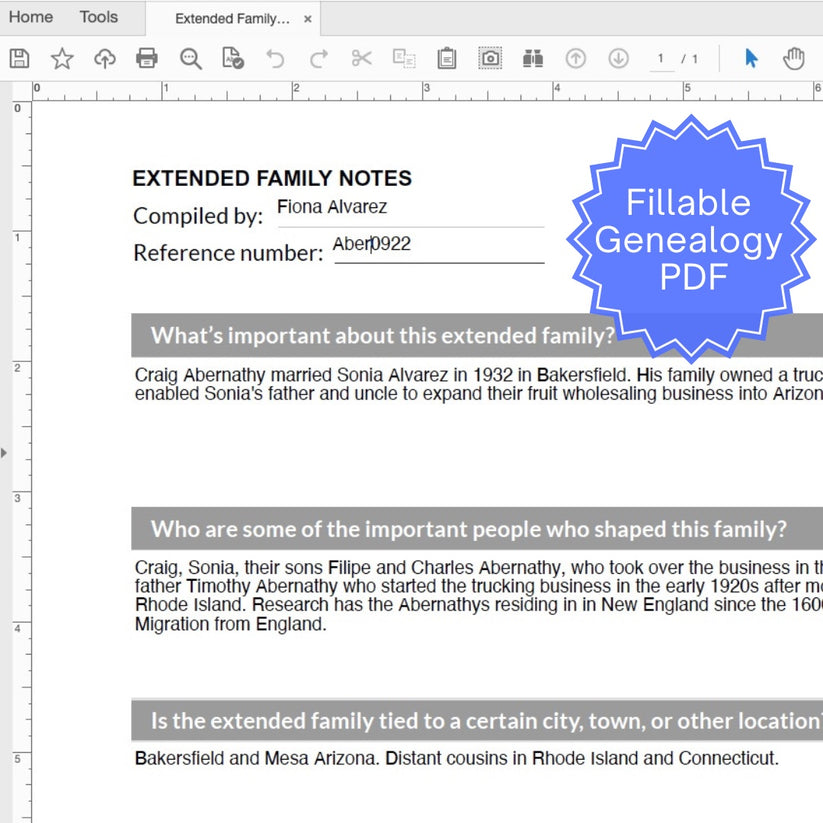Print the genealogy PDF

coord(147,57)
